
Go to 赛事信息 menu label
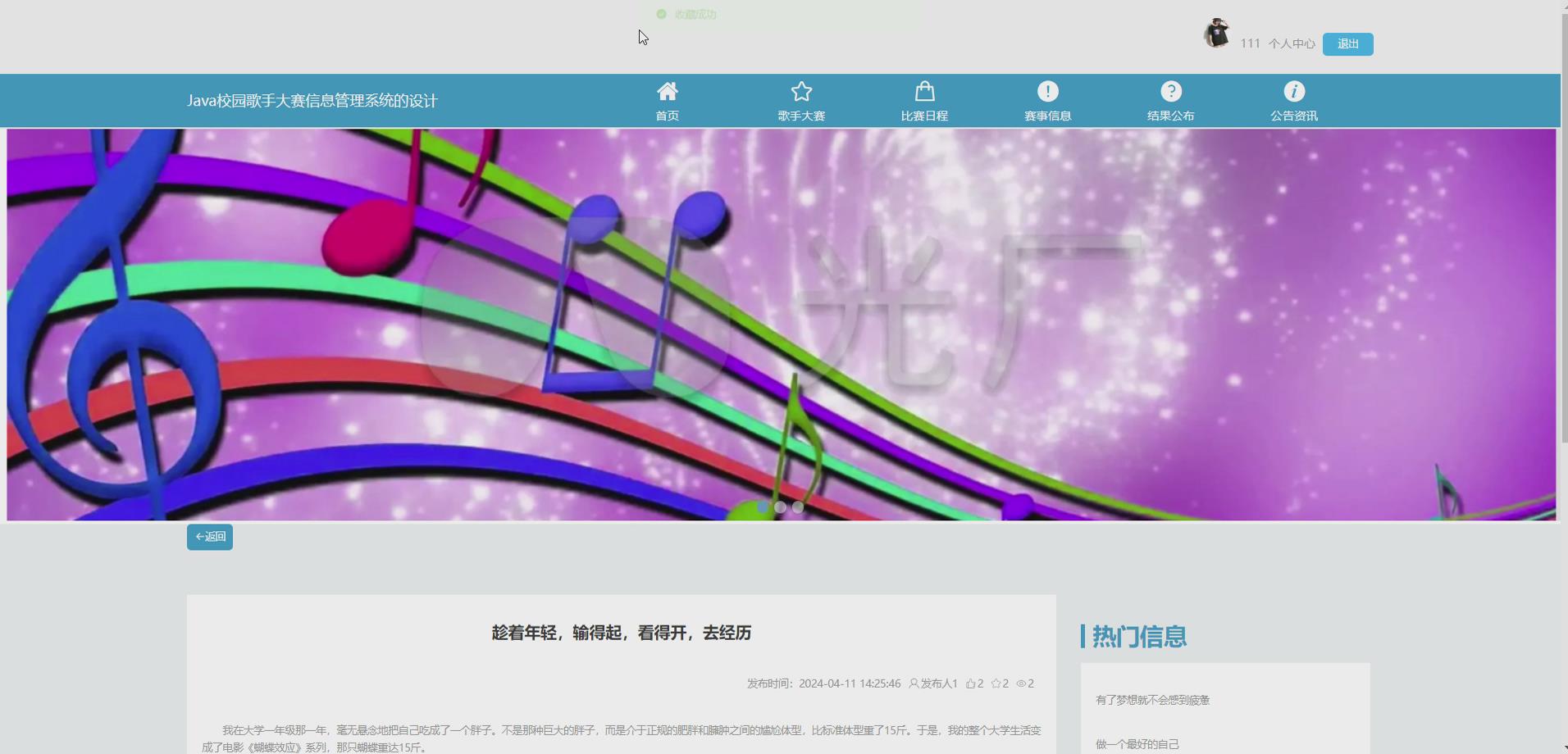pyautogui.click(x=1048, y=116)
